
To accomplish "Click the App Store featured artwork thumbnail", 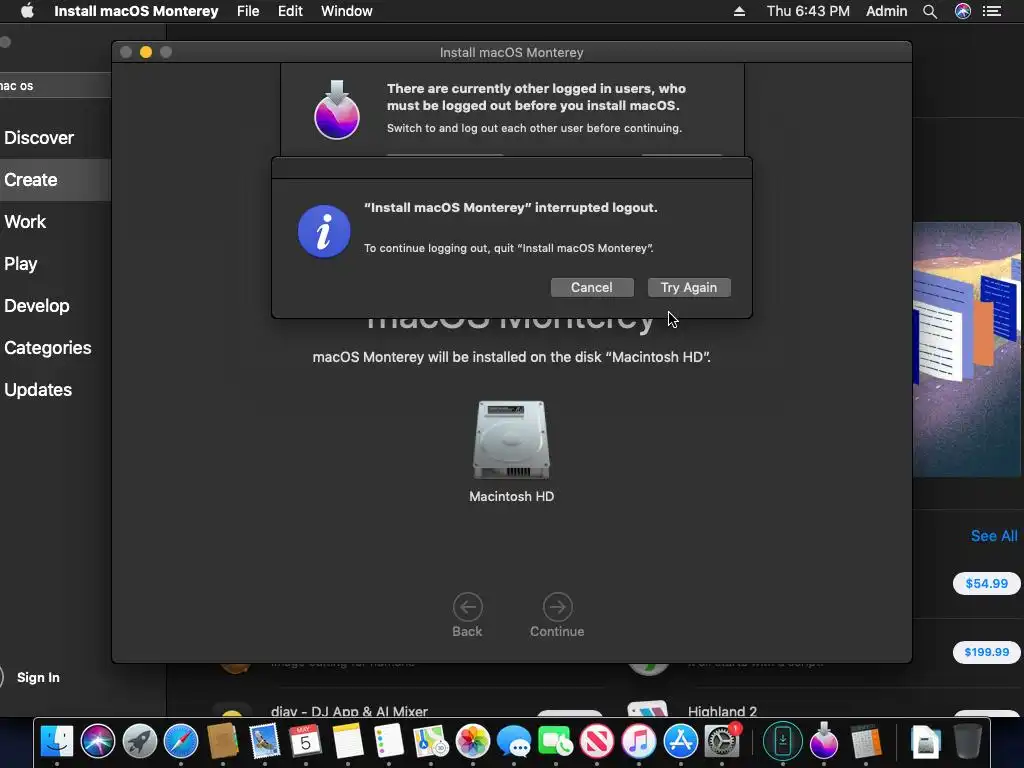I will [967, 349].
